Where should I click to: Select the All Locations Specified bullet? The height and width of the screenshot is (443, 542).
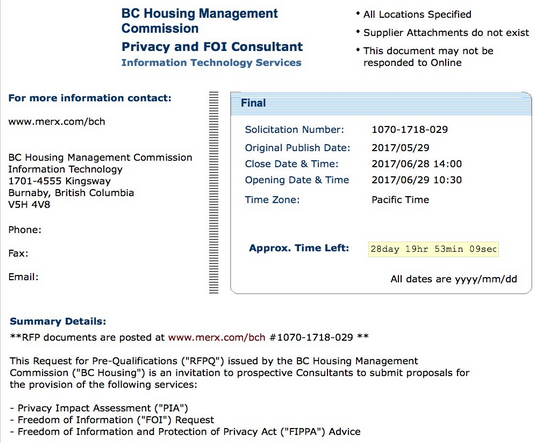(x=417, y=15)
